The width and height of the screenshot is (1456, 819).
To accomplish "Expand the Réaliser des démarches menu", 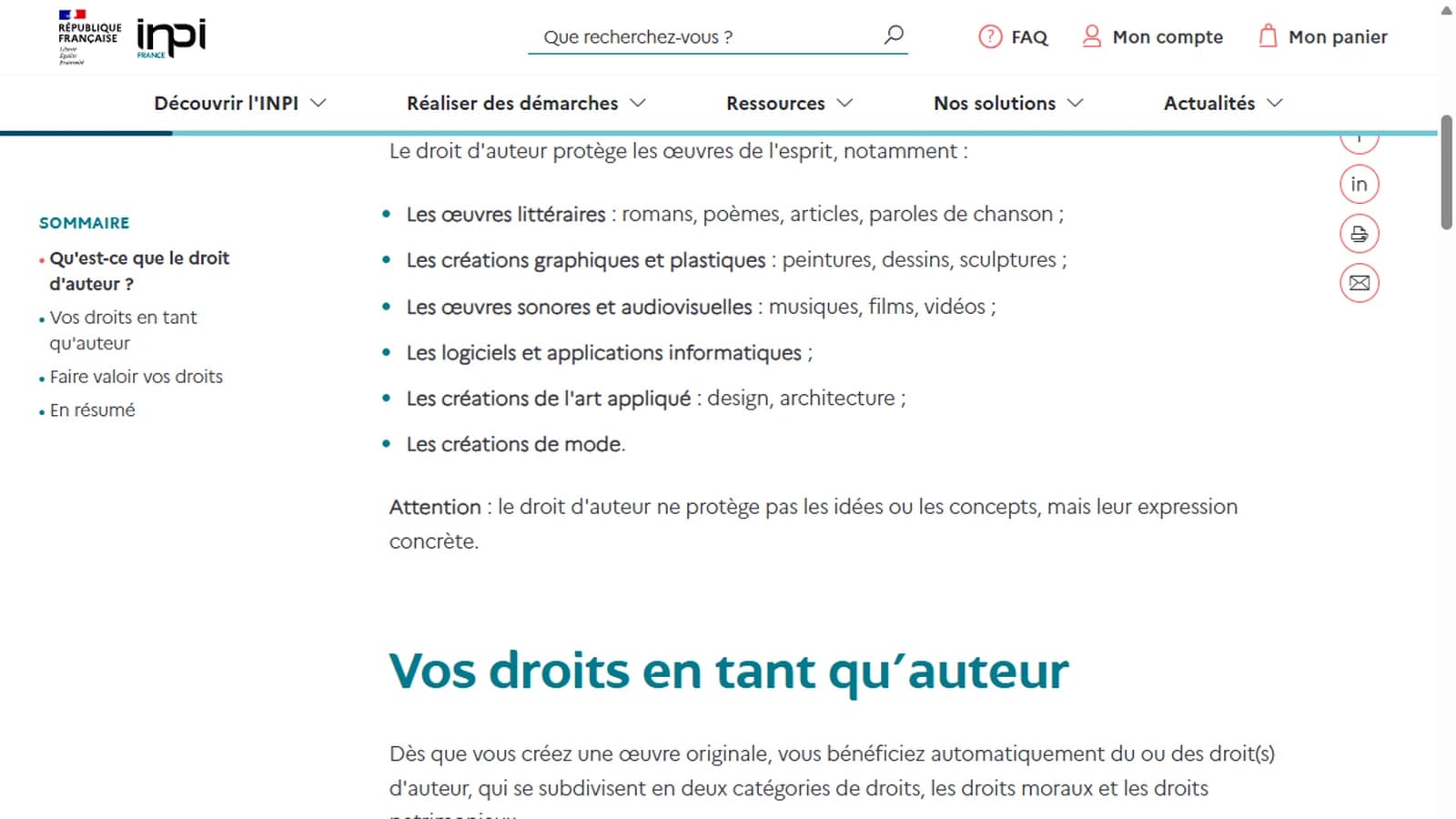I will point(526,104).
